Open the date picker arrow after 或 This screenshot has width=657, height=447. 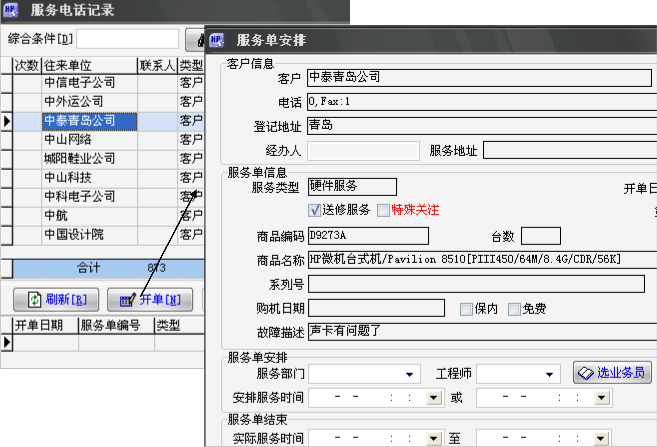[602, 398]
